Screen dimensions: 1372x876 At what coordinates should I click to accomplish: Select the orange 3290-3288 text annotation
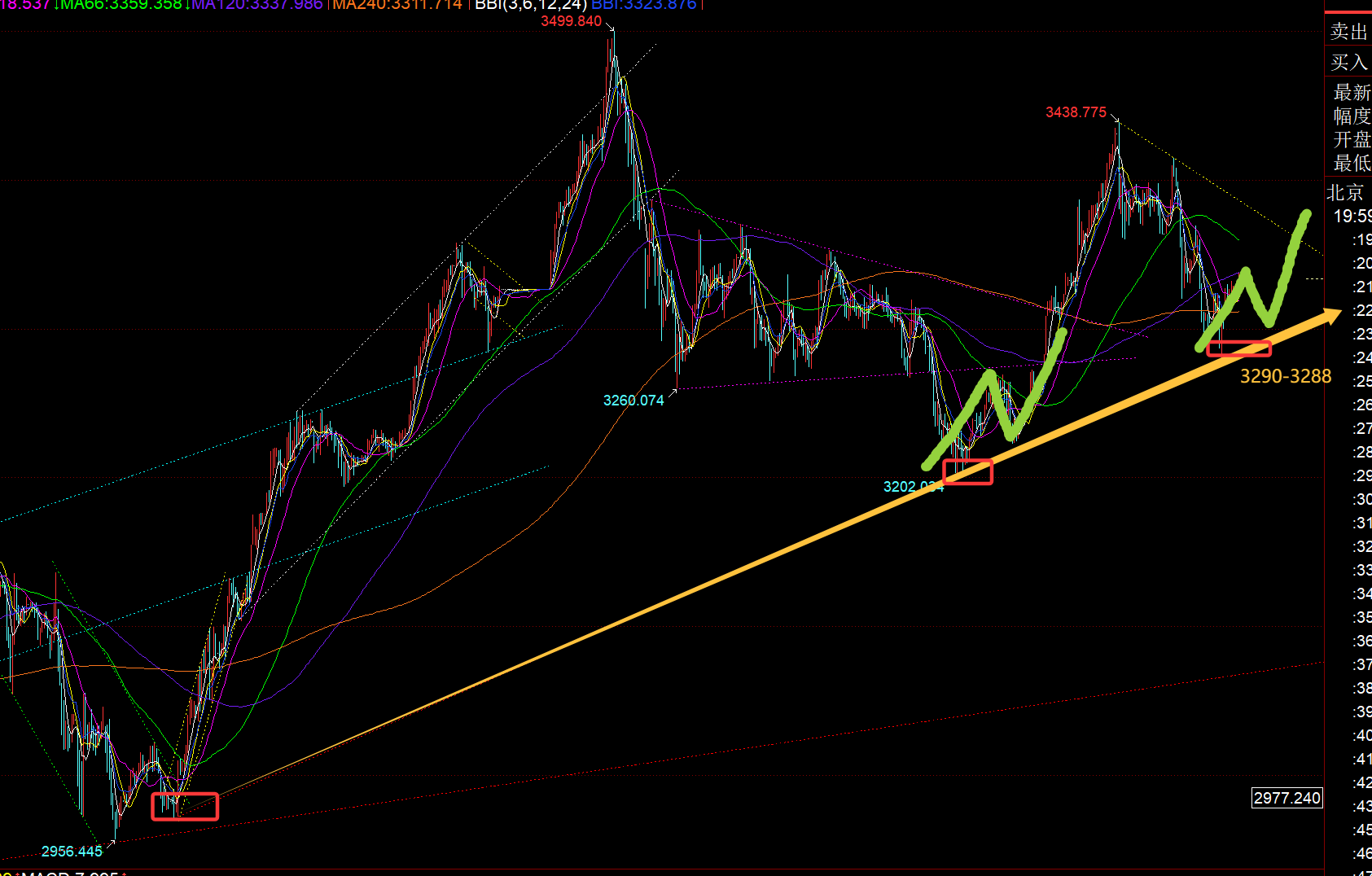coord(1285,376)
